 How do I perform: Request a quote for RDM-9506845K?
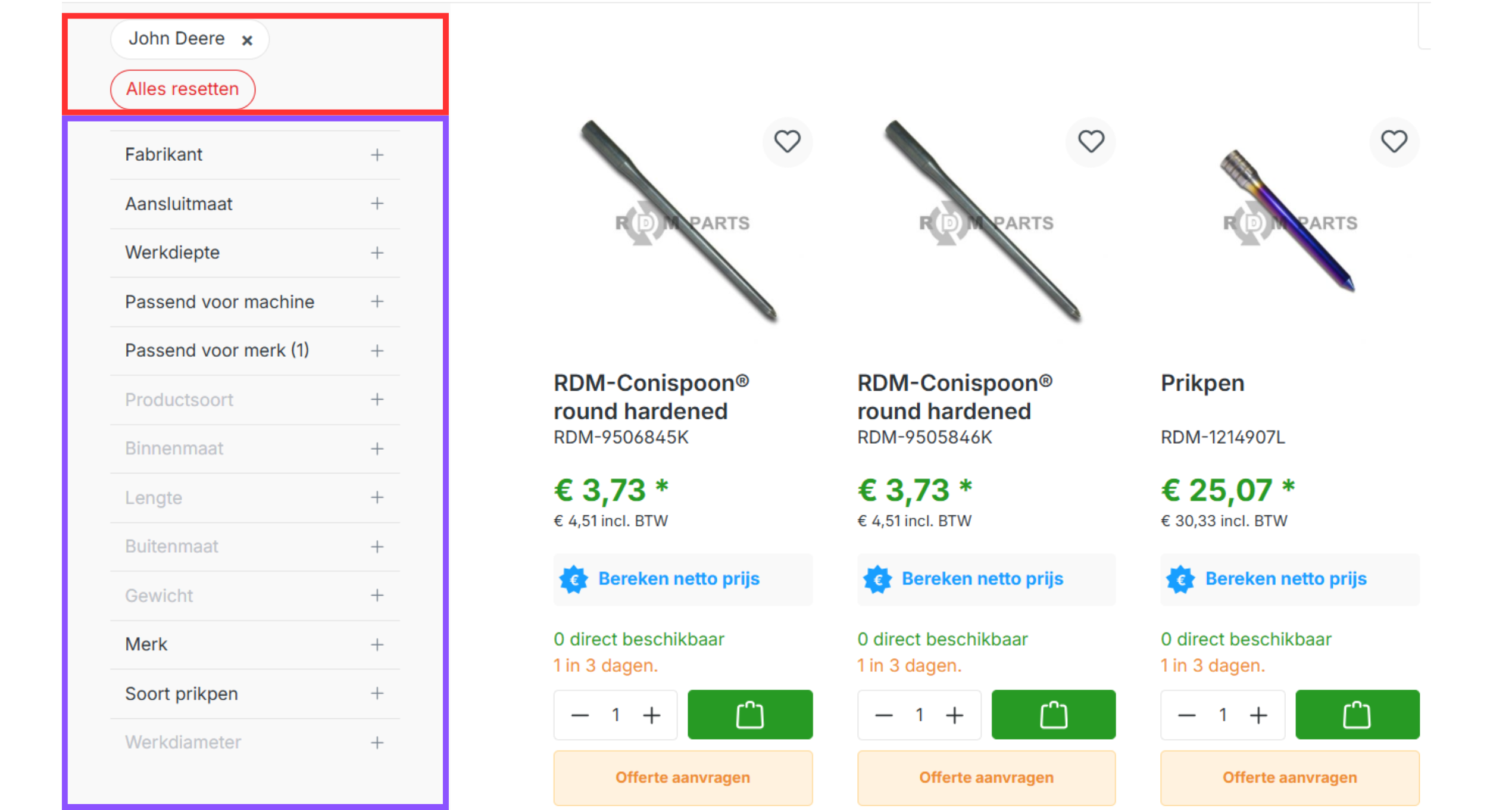click(683, 777)
